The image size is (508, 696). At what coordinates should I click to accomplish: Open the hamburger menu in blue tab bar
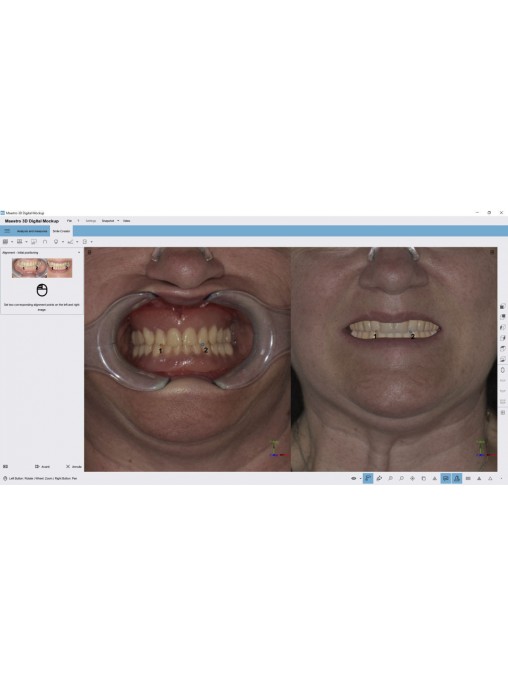click(x=7, y=231)
